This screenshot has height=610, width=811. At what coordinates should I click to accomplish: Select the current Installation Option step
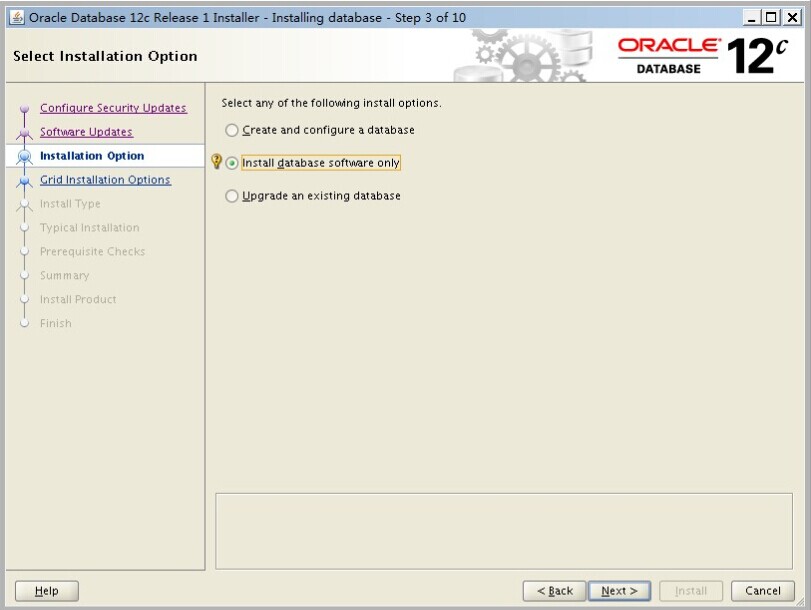click(92, 156)
